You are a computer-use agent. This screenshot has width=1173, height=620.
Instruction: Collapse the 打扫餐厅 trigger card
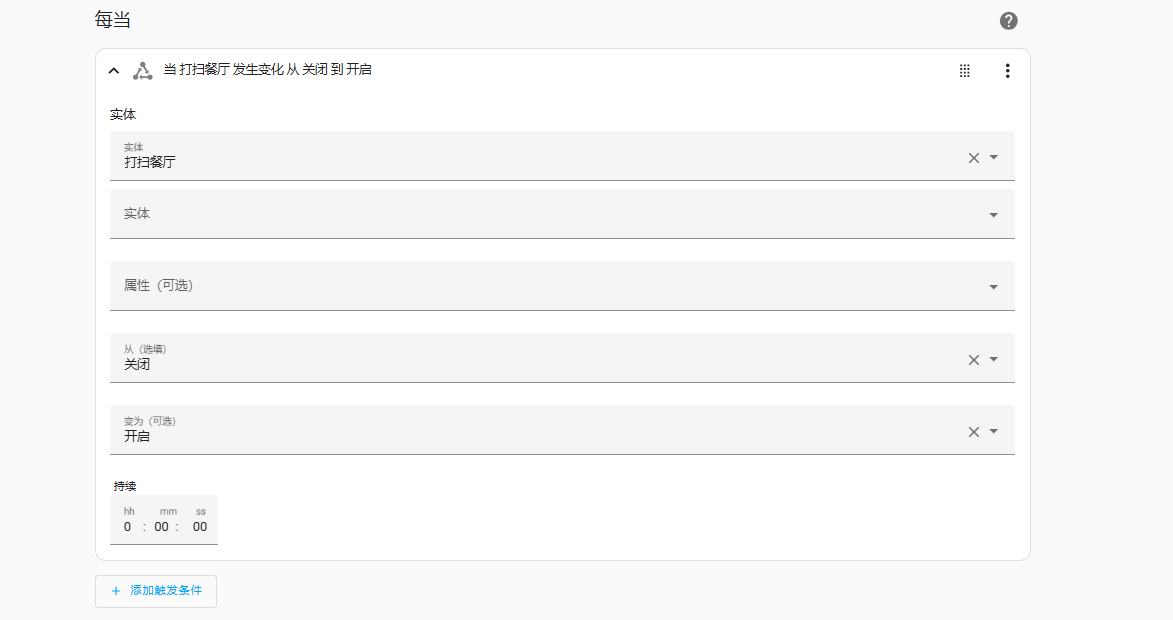click(x=114, y=71)
